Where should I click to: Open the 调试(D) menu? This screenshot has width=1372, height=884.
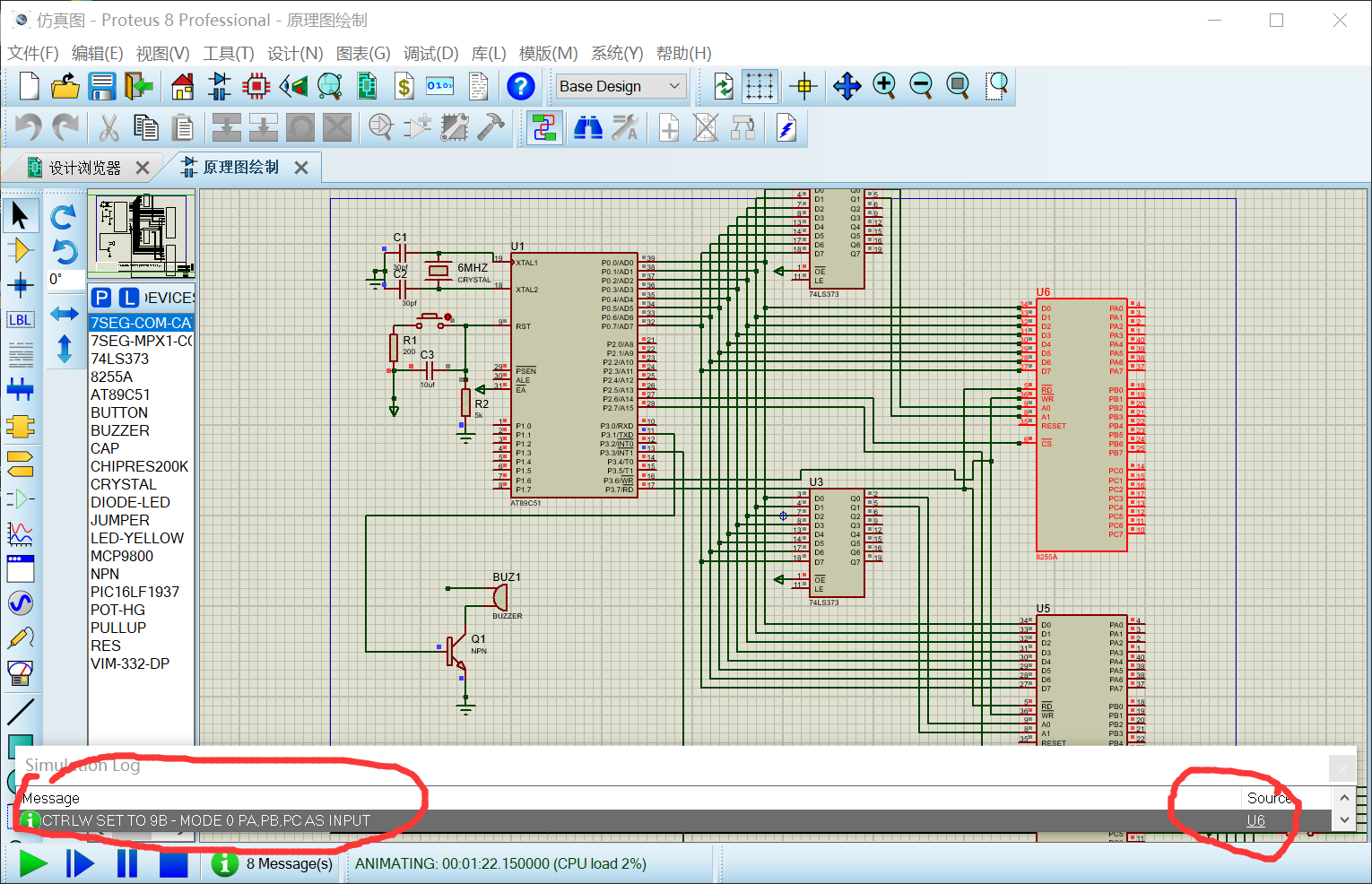click(x=431, y=53)
